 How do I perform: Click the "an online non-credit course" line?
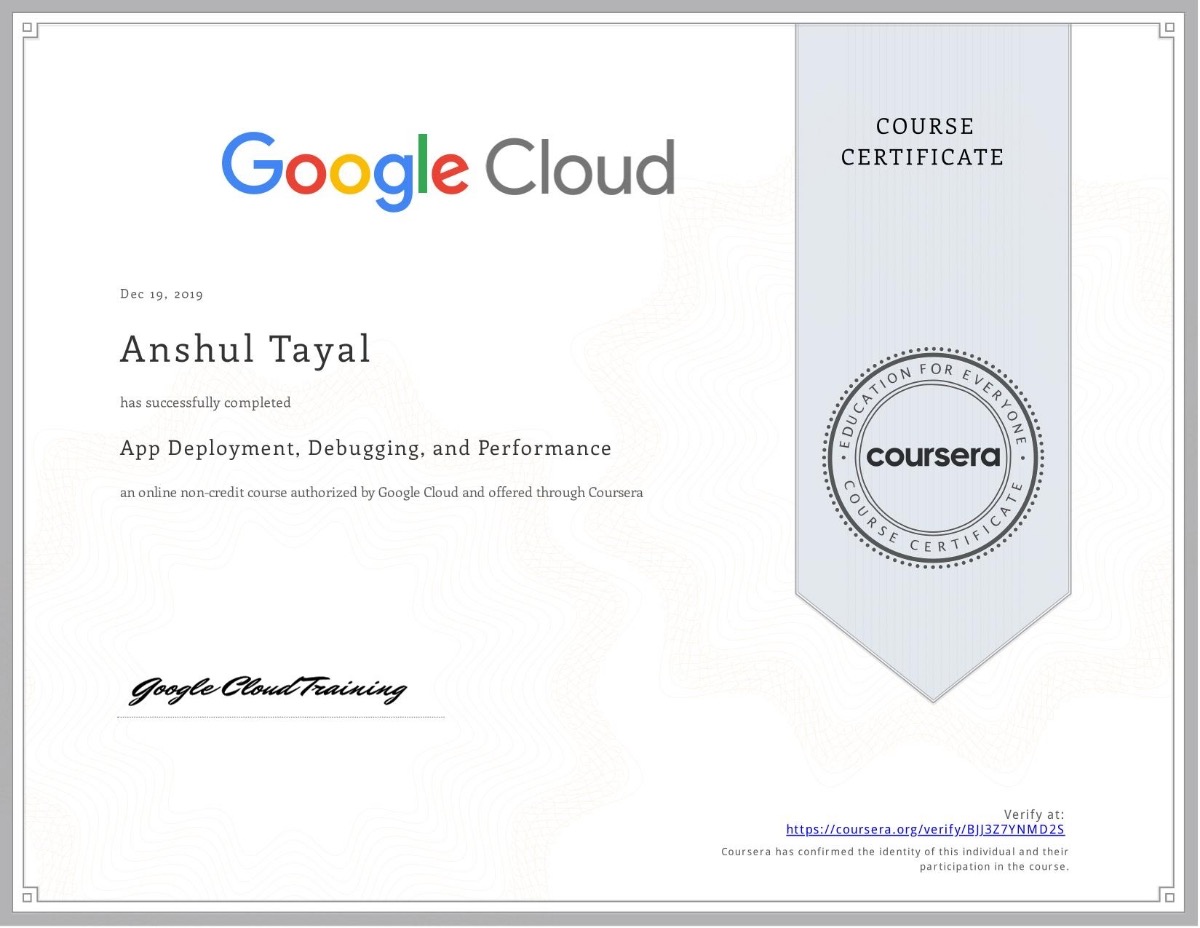coord(381,492)
